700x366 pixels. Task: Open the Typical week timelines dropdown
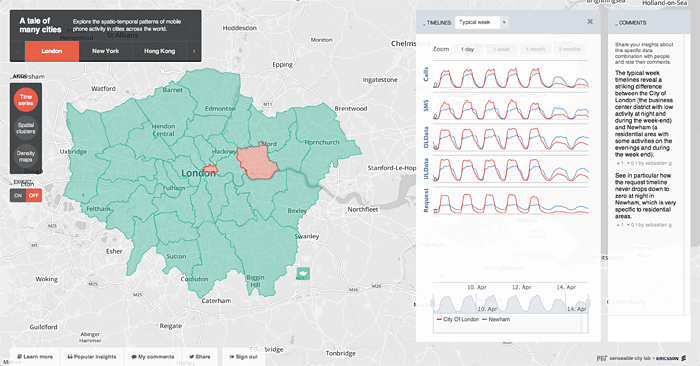click(481, 22)
